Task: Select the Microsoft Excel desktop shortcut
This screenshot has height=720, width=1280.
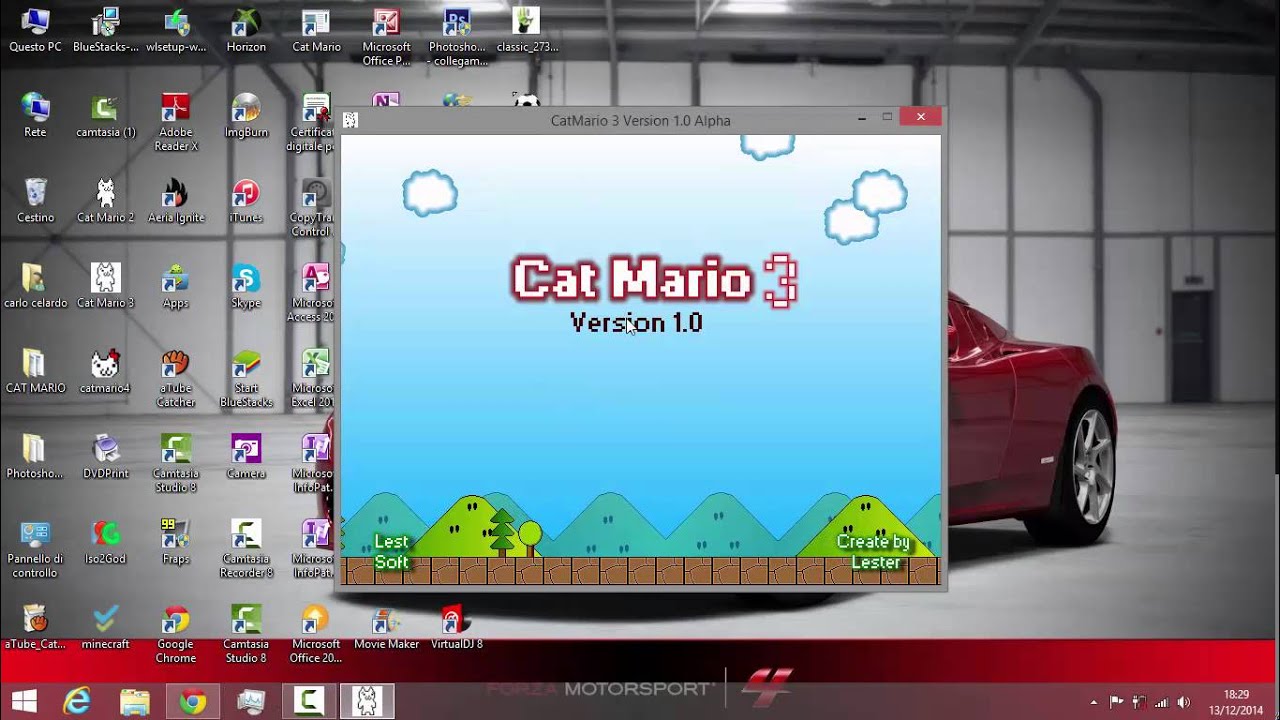Action: point(312,378)
